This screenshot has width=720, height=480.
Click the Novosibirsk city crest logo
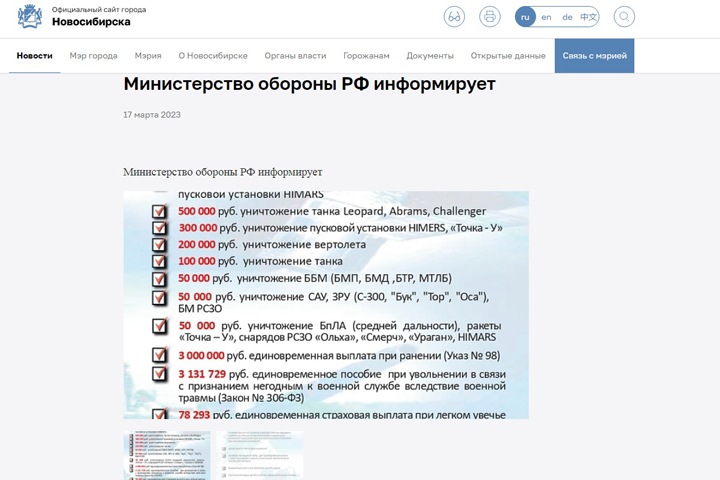pyautogui.click(x=33, y=17)
